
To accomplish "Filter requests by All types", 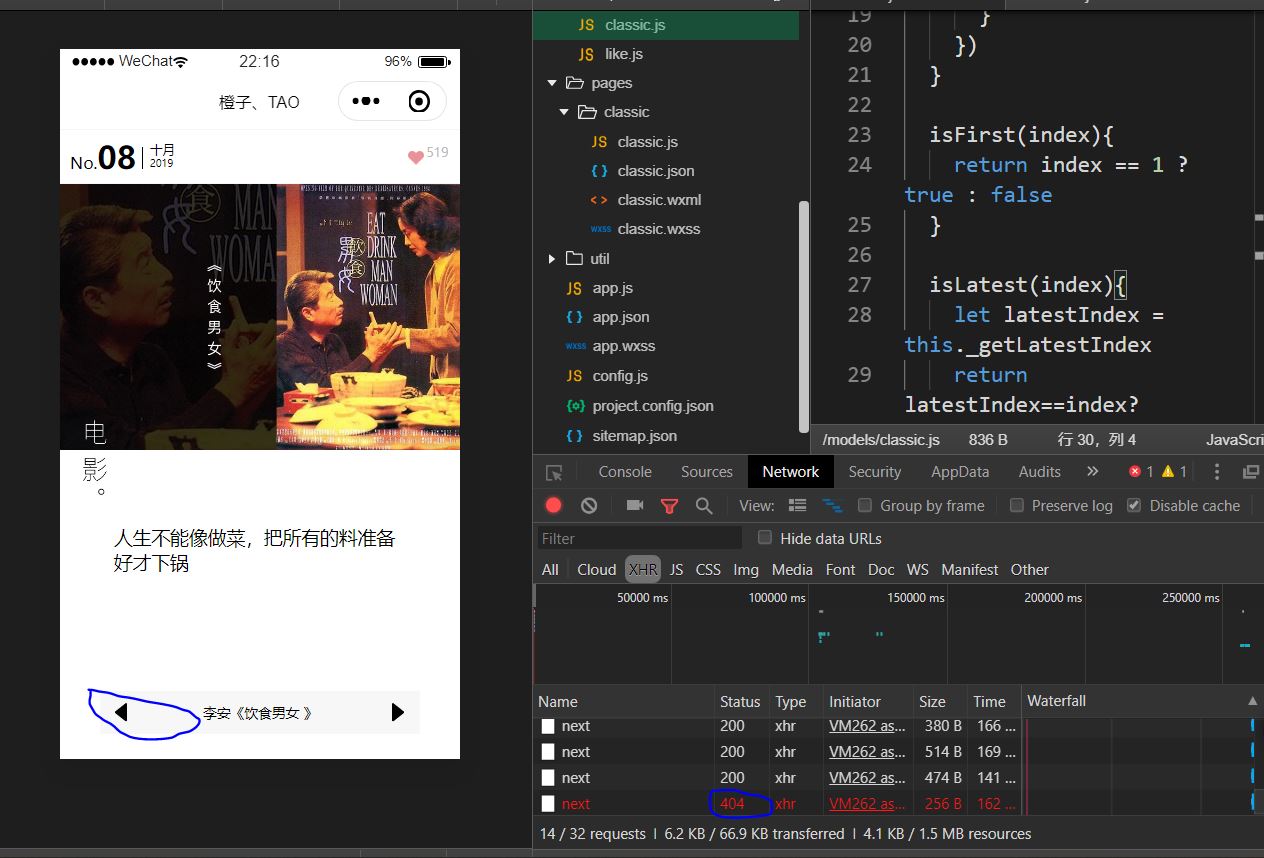I will [550, 569].
